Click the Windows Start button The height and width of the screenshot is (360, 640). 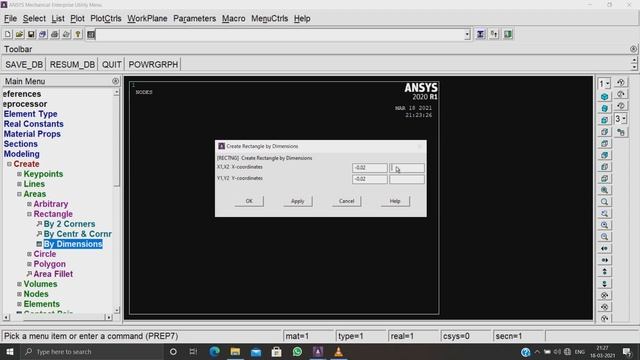(9, 351)
